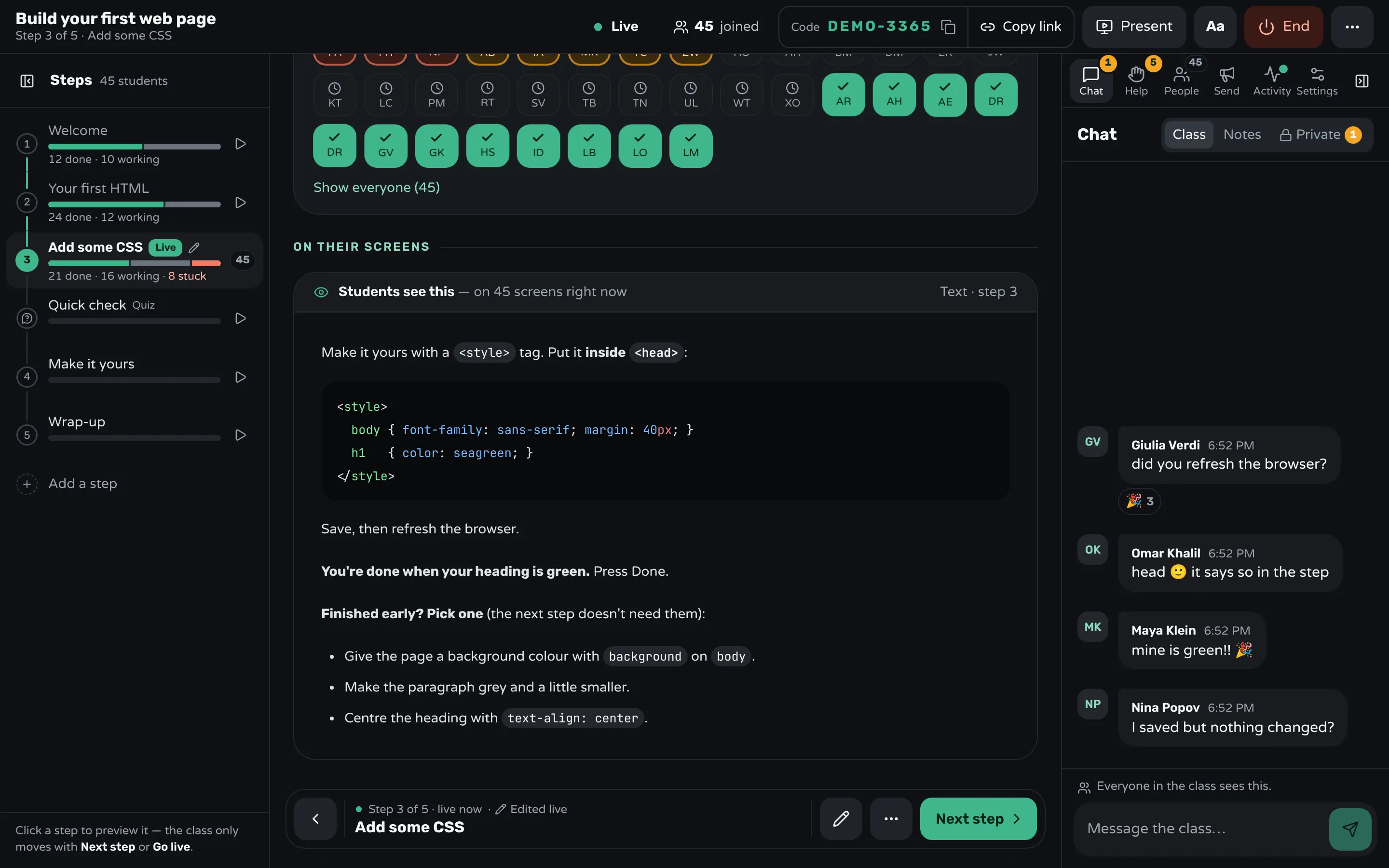Toggle the Students see this eye icon
This screenshot has height=868, width=1389.
pyautogui.click(x=321, y=292)
